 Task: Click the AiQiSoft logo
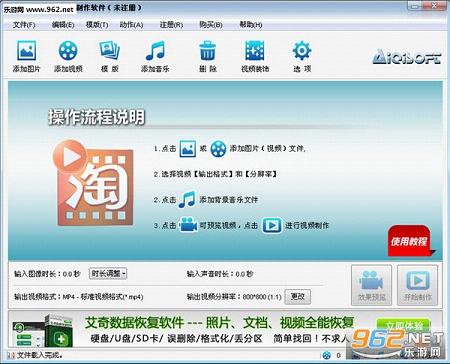[407, 57]
